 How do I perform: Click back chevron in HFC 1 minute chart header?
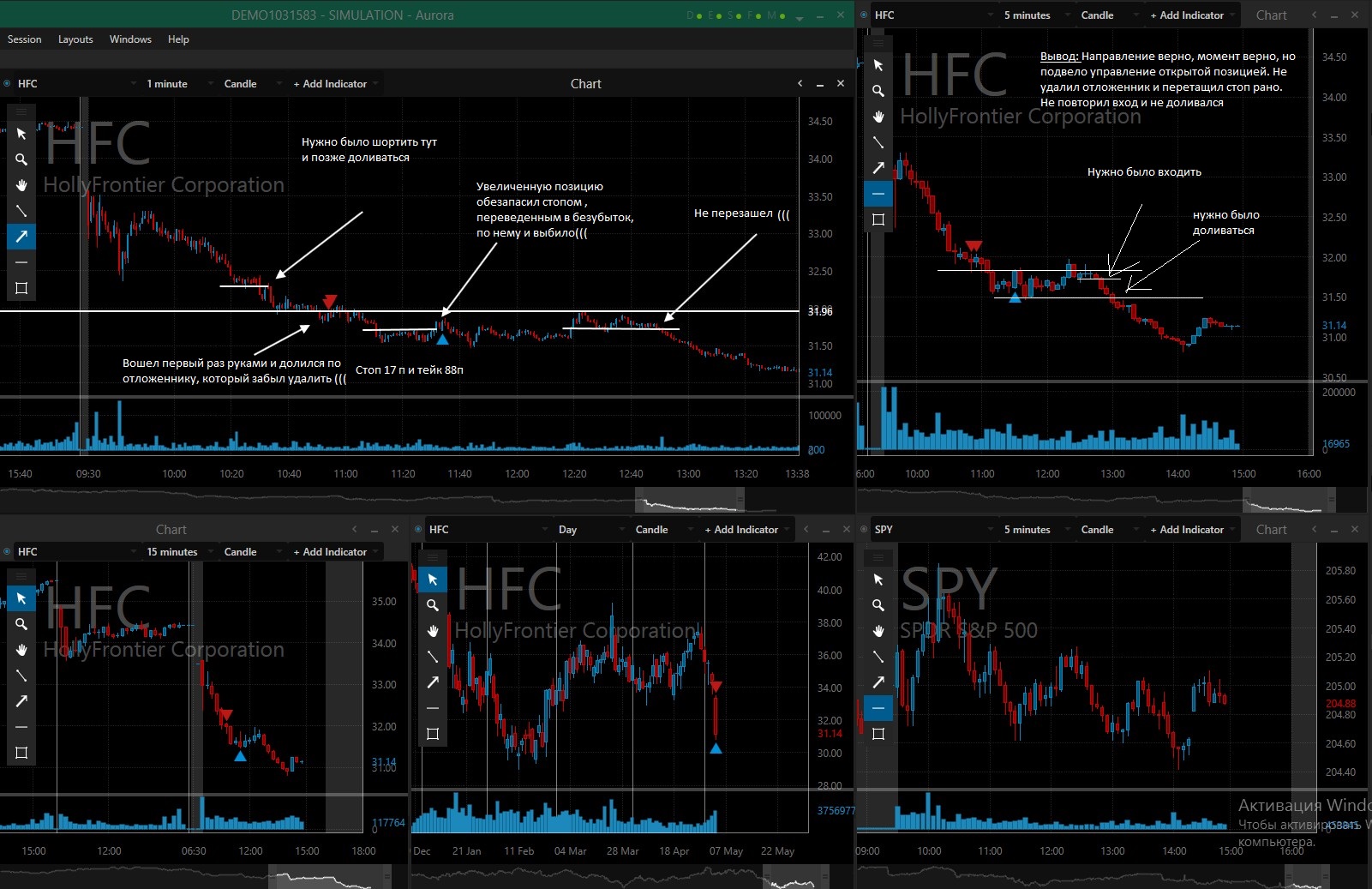pyautogui.click(x=800, y=83)
